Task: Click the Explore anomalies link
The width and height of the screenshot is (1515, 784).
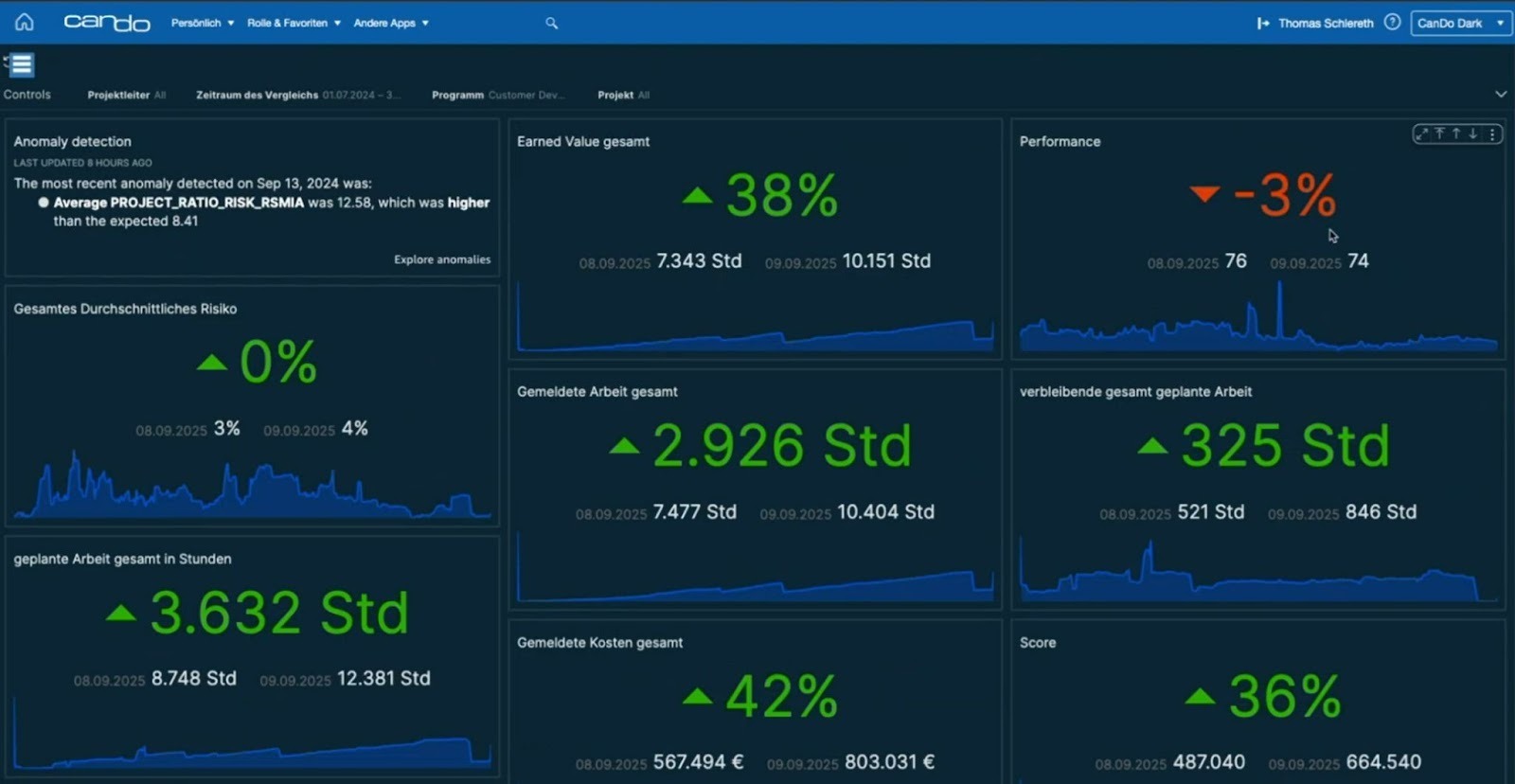Action: click(x=442, y=259)
